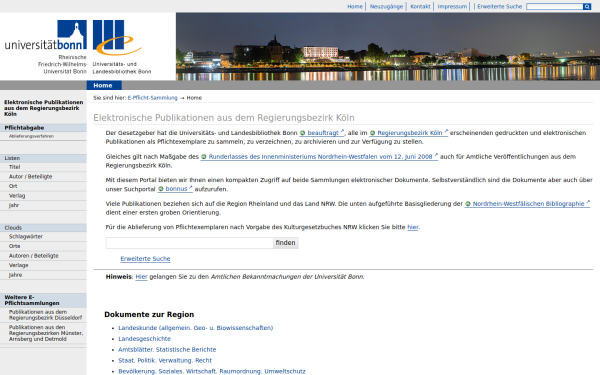Screen dimensions: 600x375
Task: Click 'Hier' link to Amtliche Bekanntmachungen
Action: [x=141, y=277]
